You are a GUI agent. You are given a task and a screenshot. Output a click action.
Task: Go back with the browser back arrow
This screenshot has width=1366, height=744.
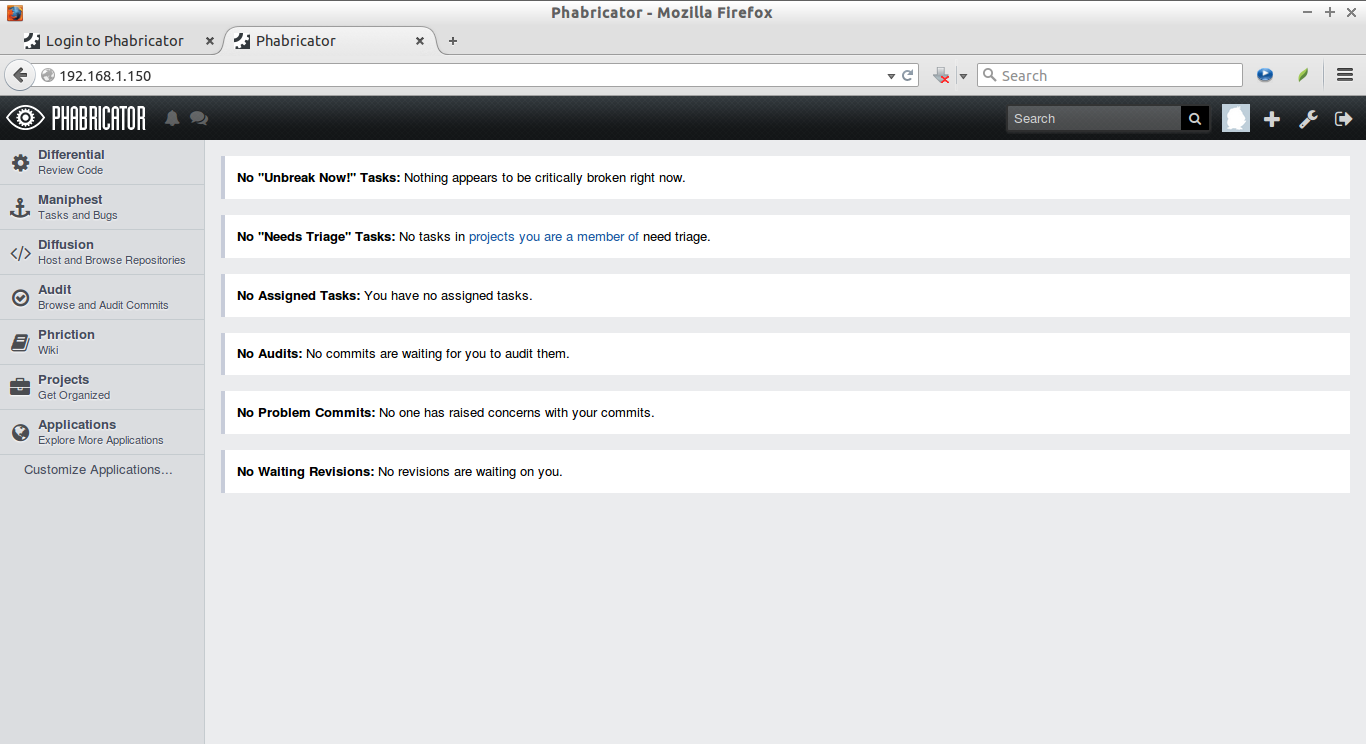(x=20, y=75)
